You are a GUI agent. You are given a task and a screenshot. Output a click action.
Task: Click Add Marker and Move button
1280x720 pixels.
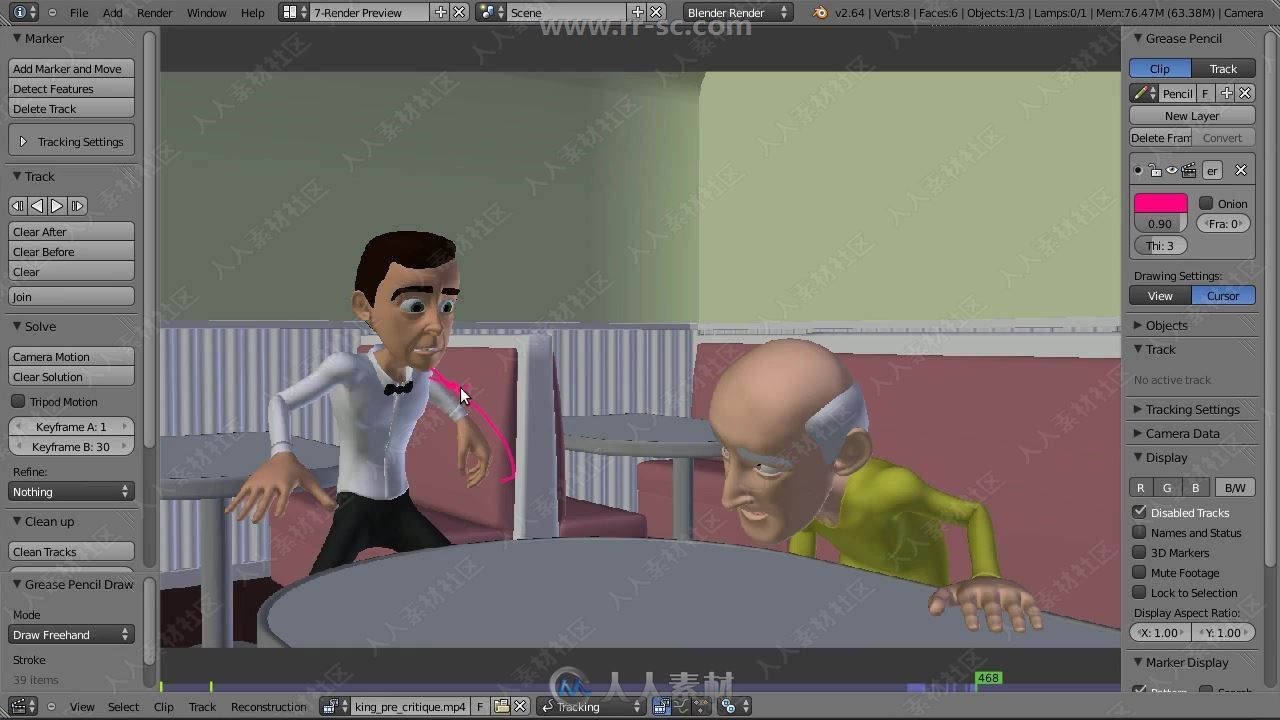click(x=71, y=68)
